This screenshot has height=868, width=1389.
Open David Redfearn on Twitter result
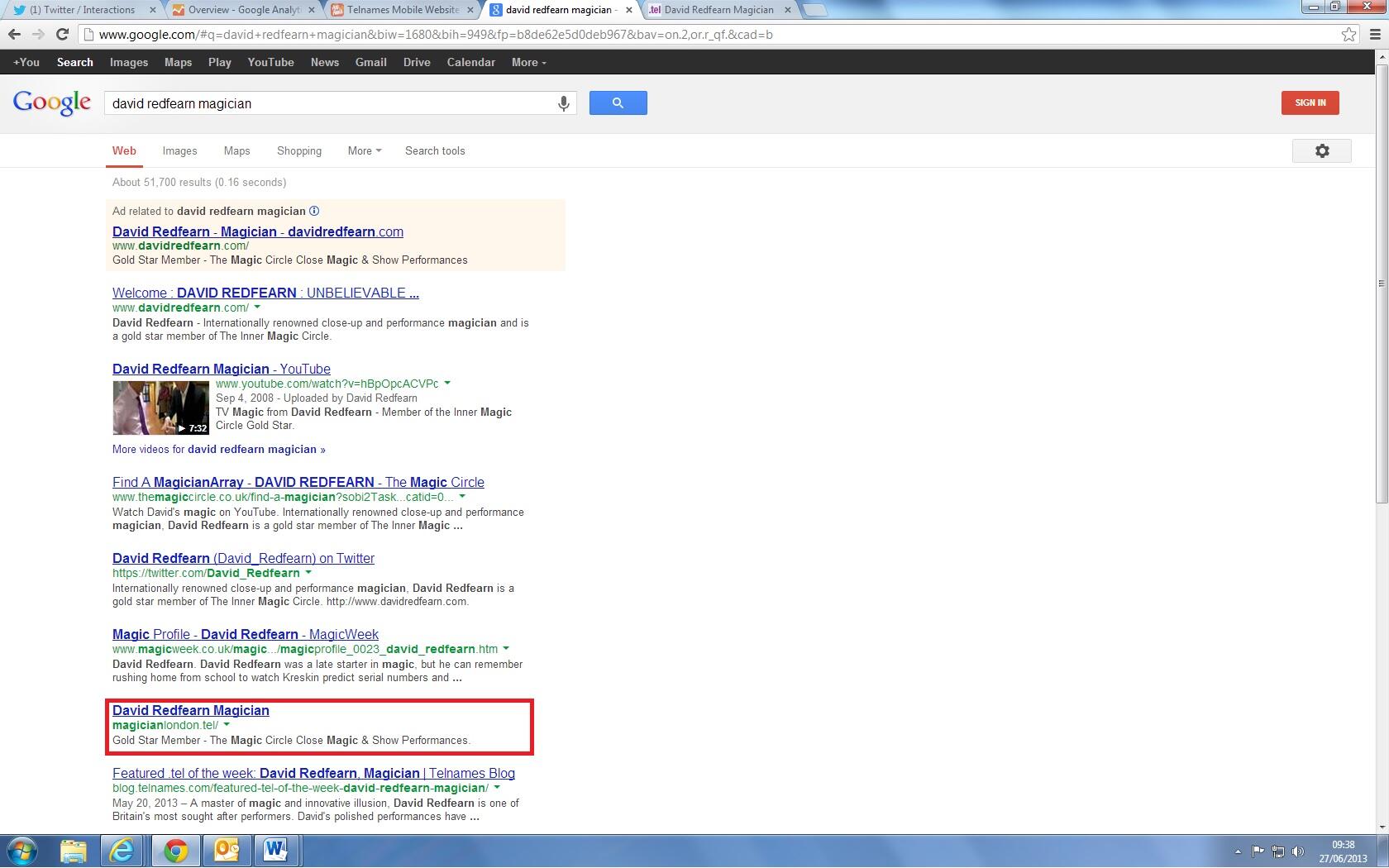[x=243, y=559]
